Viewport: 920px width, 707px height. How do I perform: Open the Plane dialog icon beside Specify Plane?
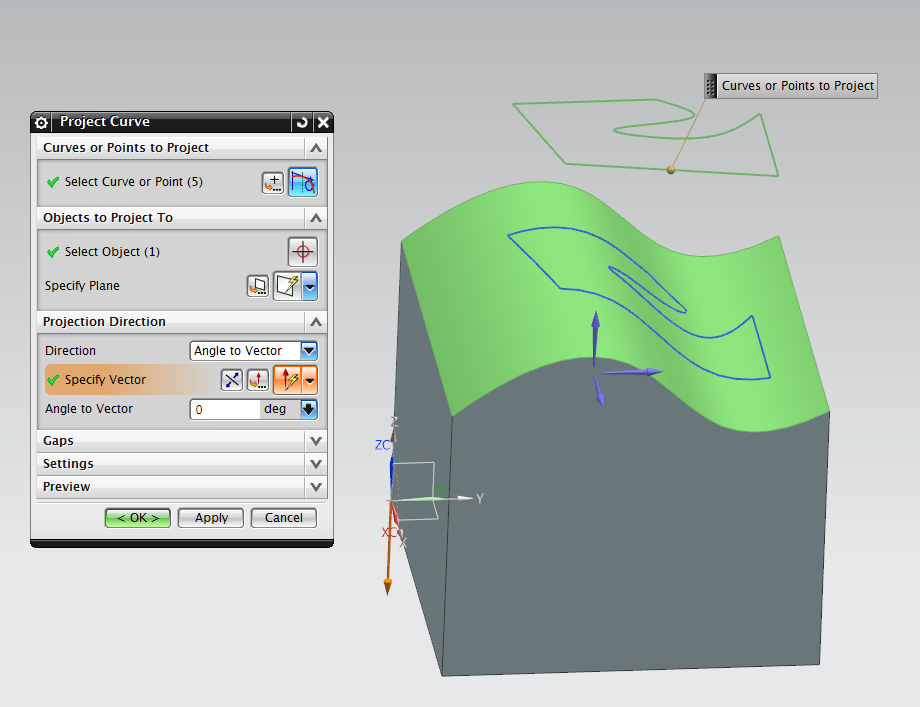(258, 286)
